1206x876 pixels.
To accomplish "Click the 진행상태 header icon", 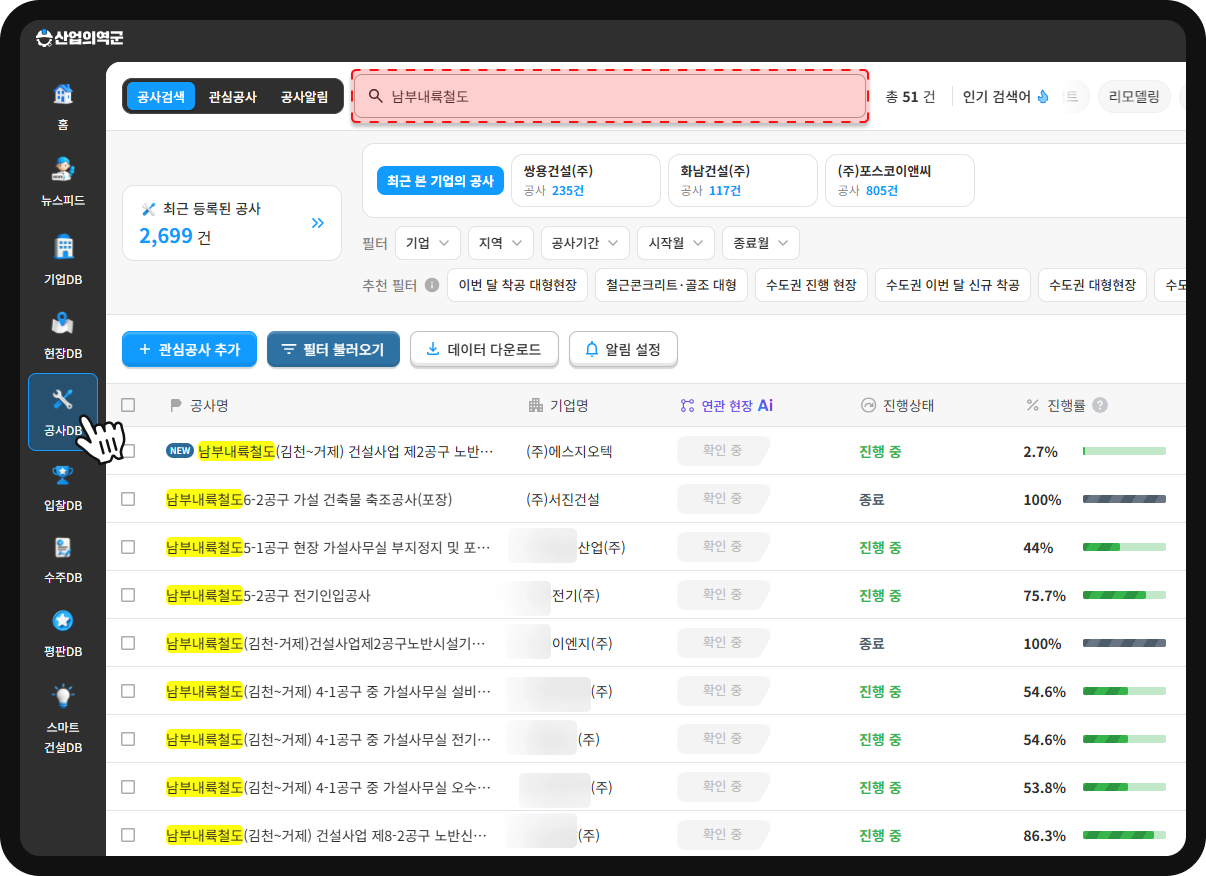I will coord(868,405).
